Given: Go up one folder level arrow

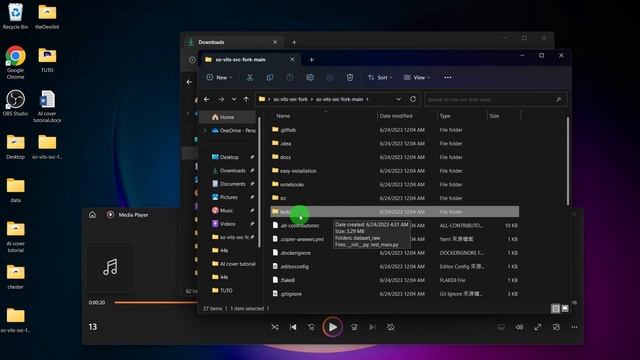Looking at the screenshot, I should tap(246, 99).
